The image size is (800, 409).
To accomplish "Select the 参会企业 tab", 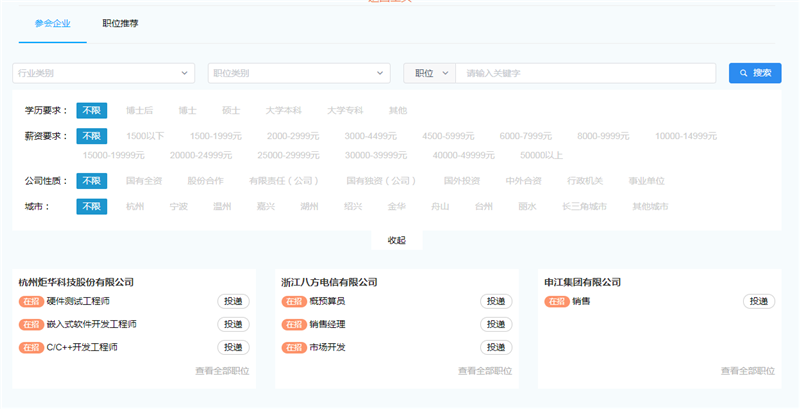I will pos(51,22).
